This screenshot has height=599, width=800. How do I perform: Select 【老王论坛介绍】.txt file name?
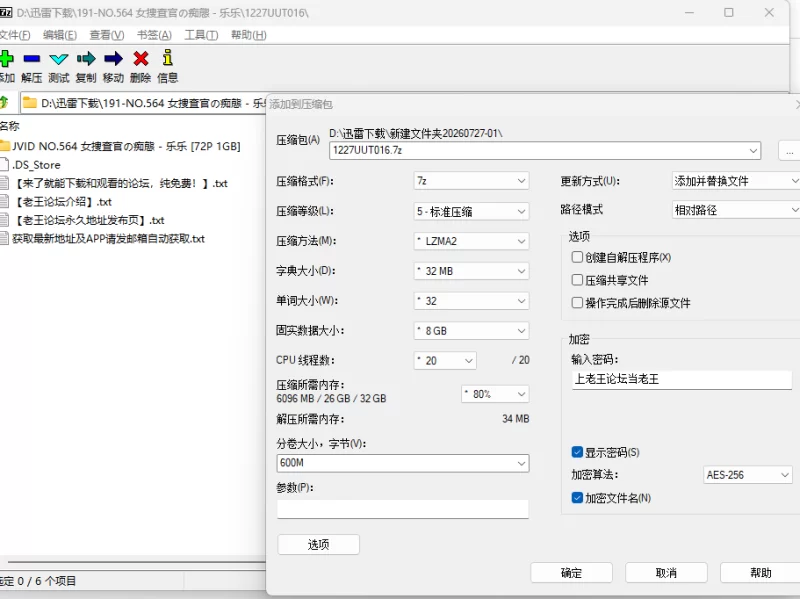click(62, 202)
